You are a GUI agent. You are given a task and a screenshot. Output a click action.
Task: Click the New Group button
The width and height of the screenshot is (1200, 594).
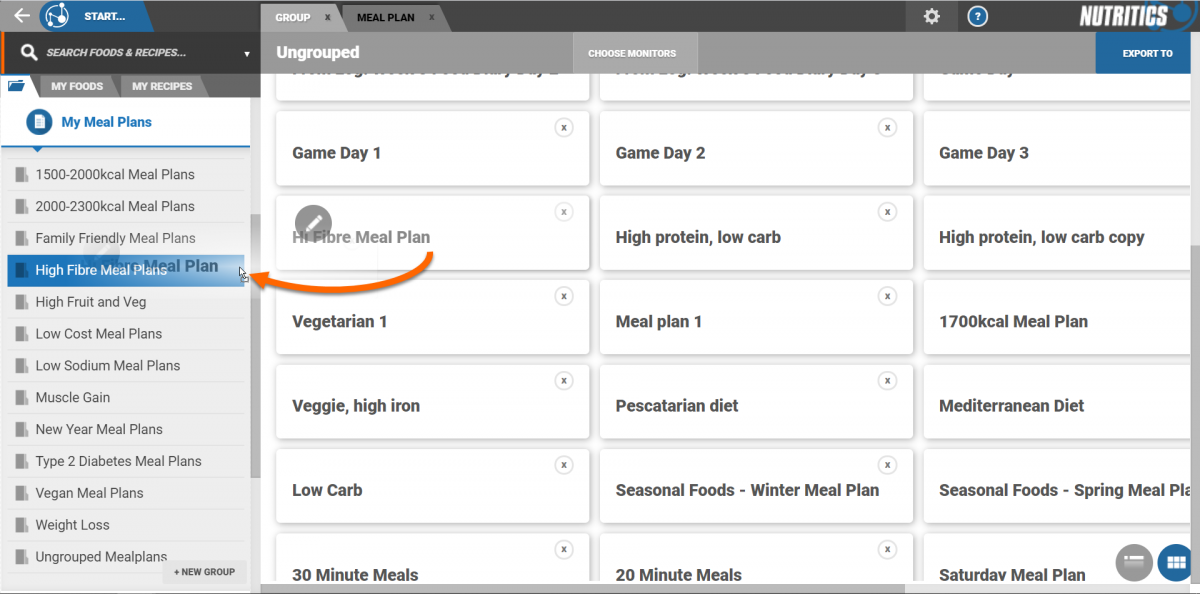point(204,572)
